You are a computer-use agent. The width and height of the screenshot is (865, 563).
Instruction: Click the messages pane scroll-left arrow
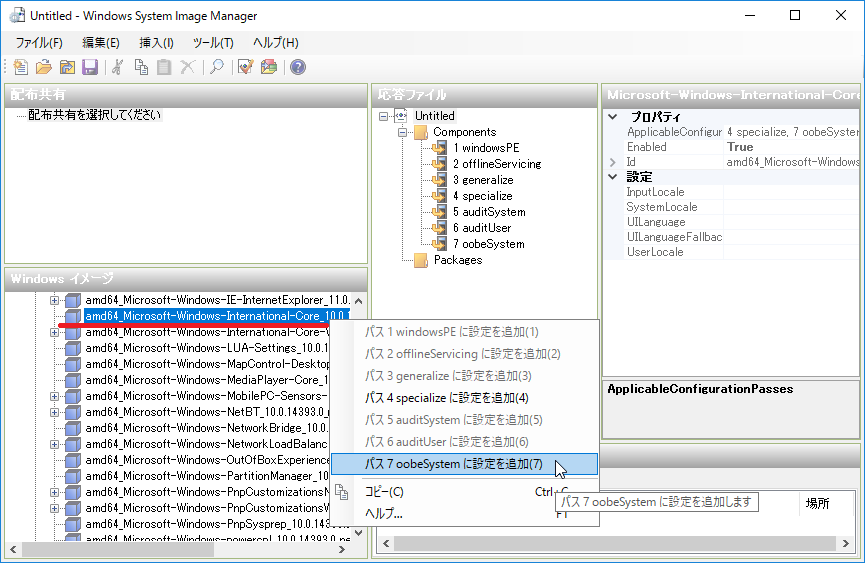(x=386, y=544)
